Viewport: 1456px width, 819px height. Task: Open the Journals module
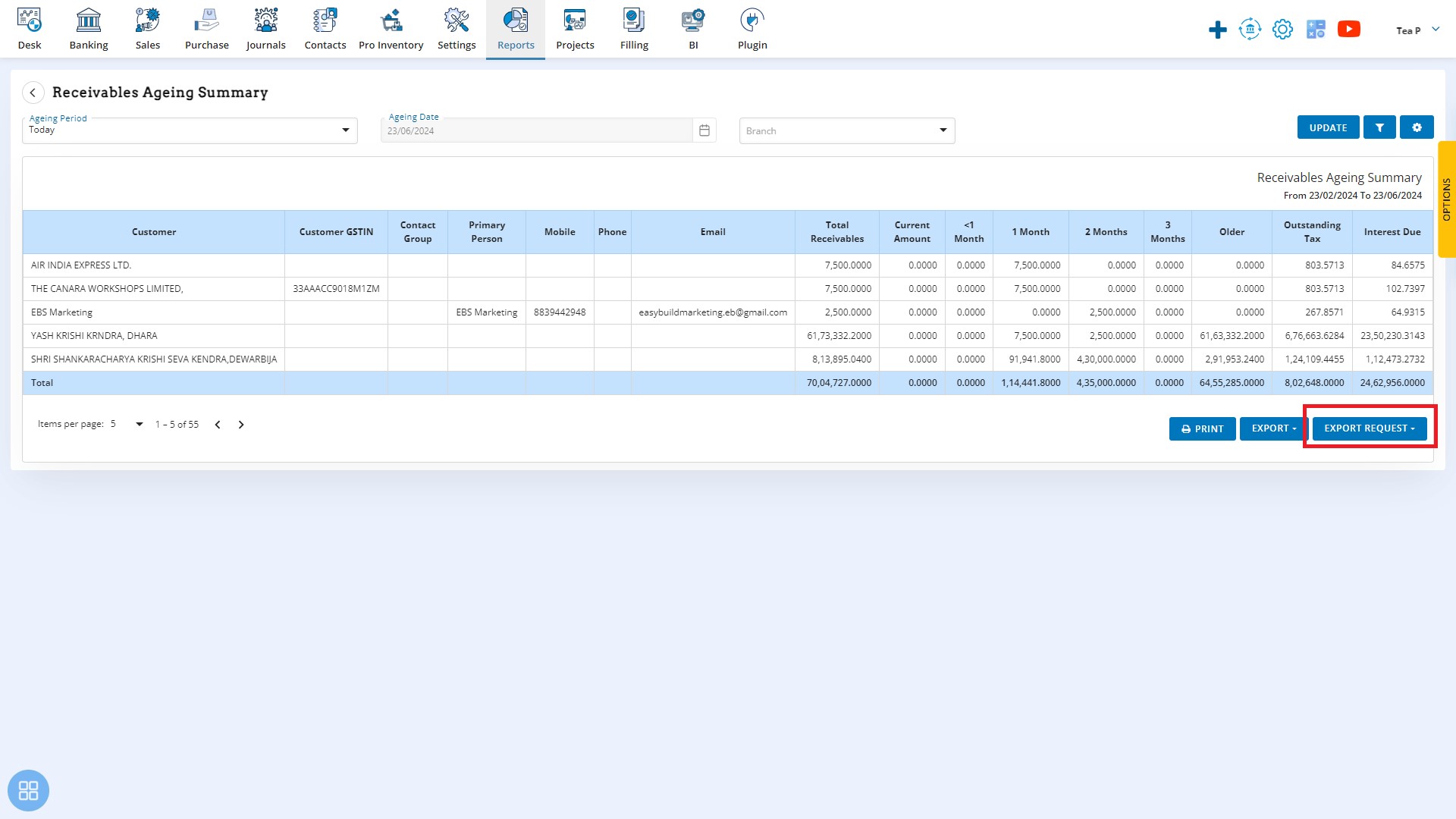tap(265, 28)
